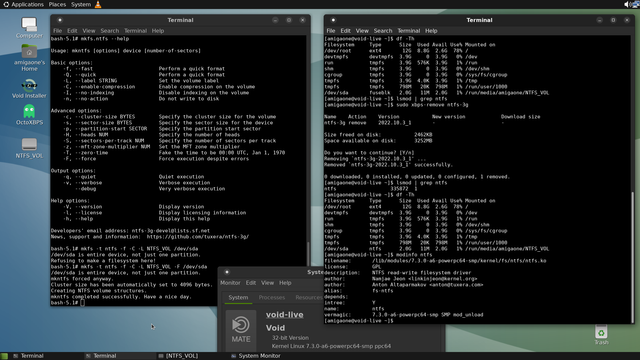The height and width of the screenshot is (360, 640).
Task: Switch to Processes tab in System Monitor
Action: (x=271, y=298)
